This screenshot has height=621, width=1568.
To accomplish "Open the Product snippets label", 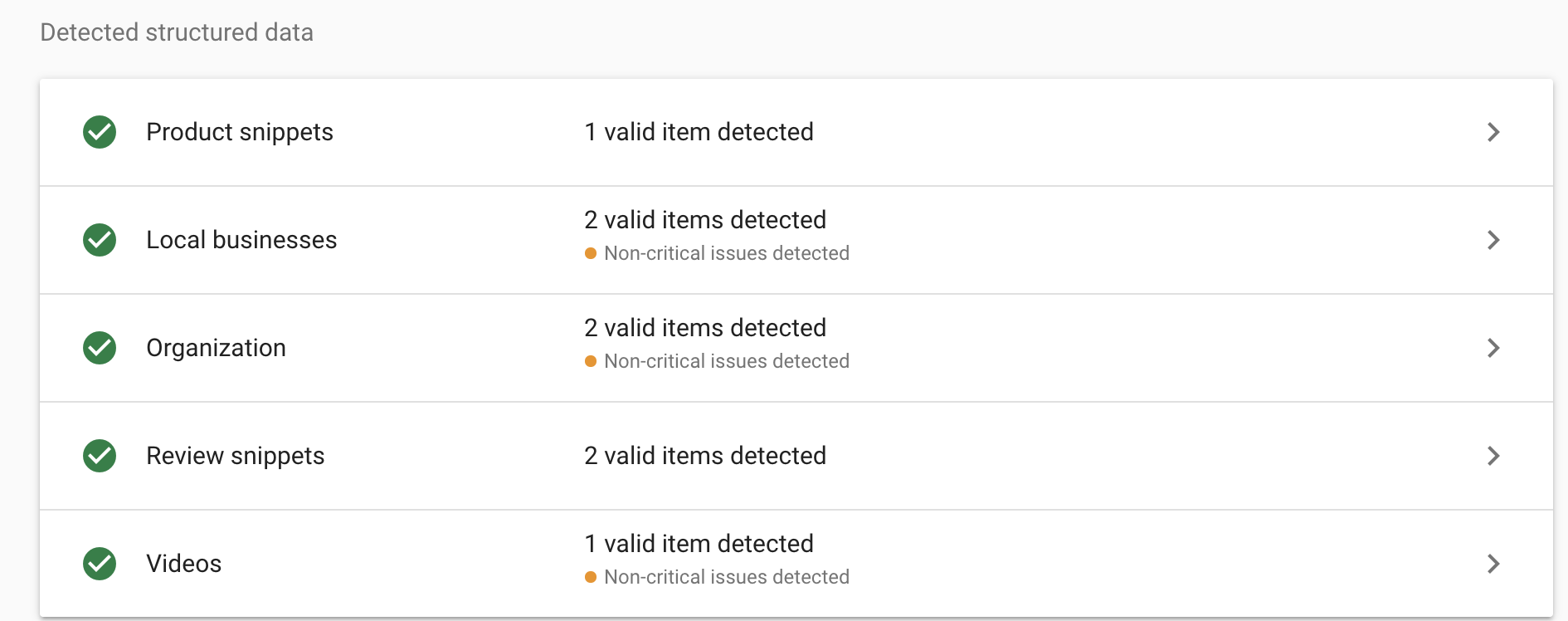I will [x=240, y=132].
